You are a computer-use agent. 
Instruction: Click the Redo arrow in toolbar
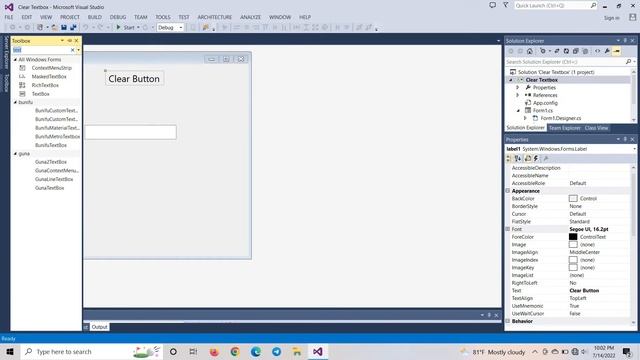click(x=100, y=27)
